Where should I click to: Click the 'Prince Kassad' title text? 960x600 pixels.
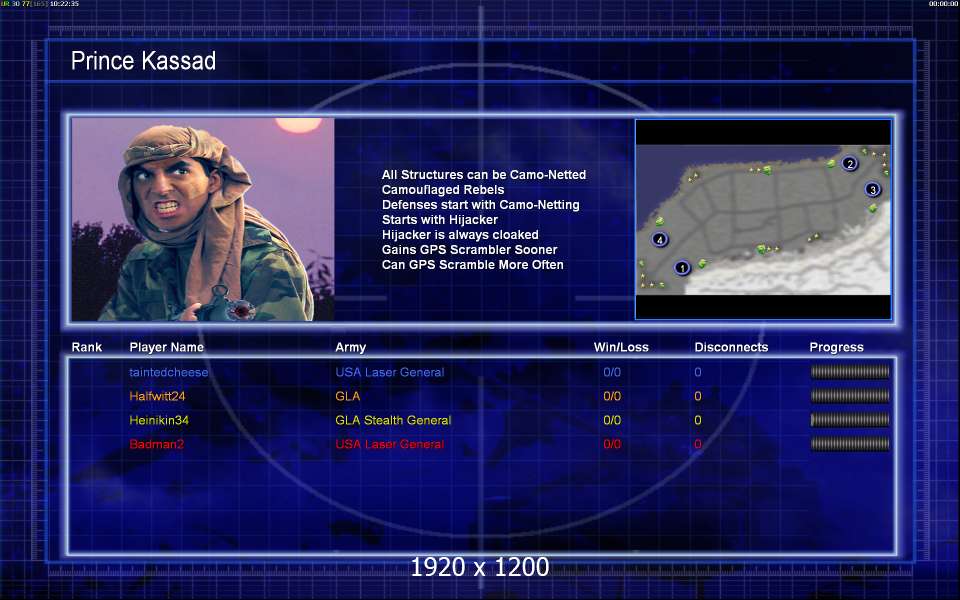coord(143,61)
